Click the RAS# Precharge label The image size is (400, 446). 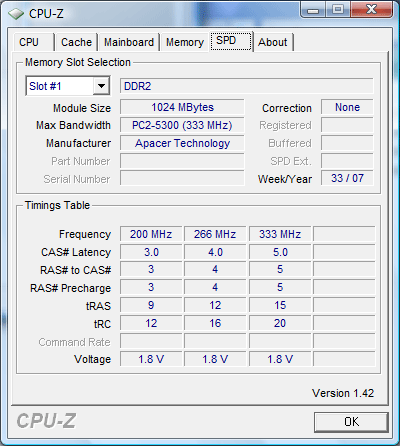pyautogui.click(x=70, y=288)
